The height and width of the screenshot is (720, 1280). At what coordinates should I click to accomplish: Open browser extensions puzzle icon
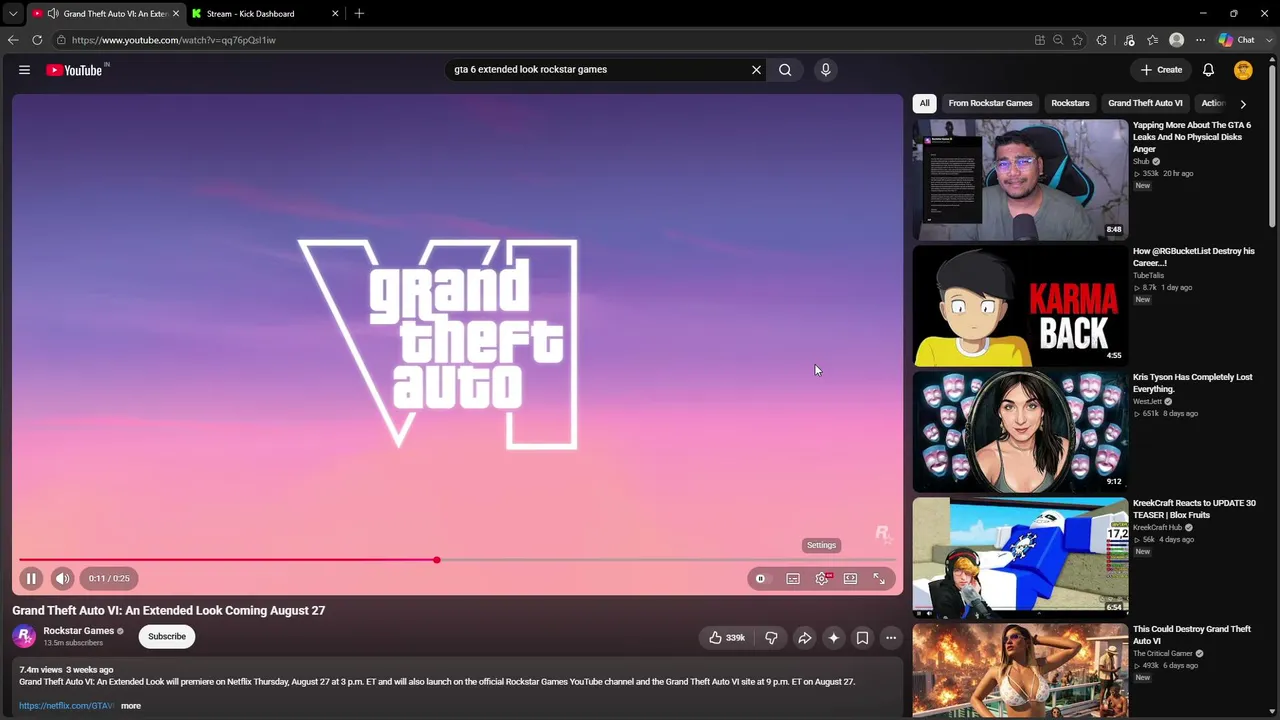coord(1102,40)
